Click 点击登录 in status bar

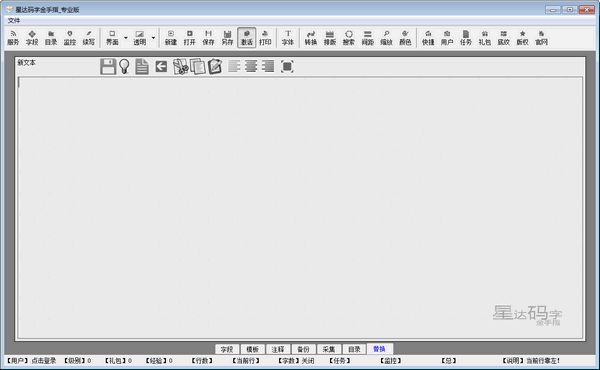[44, 360]
